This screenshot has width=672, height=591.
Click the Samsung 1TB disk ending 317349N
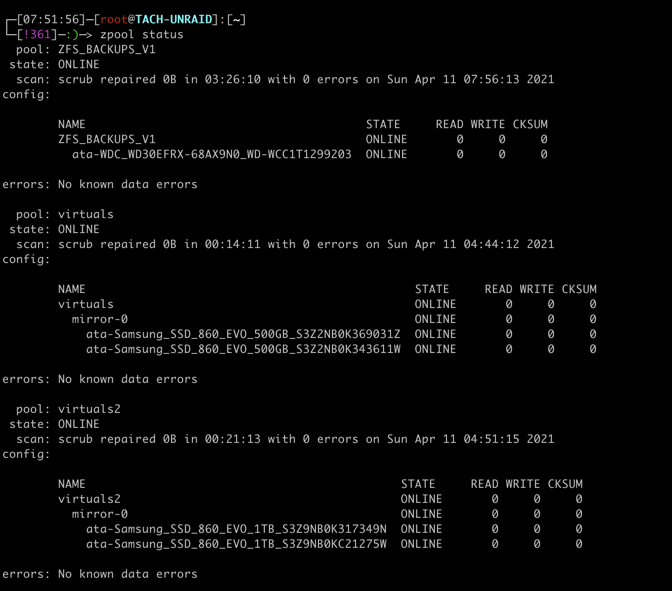point(236,529)
